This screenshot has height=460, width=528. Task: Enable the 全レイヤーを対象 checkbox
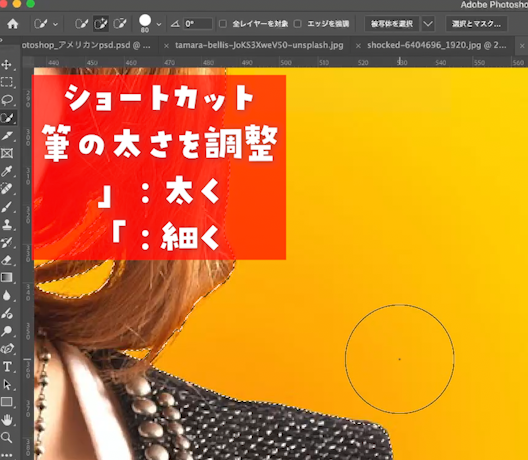point(223,24)
